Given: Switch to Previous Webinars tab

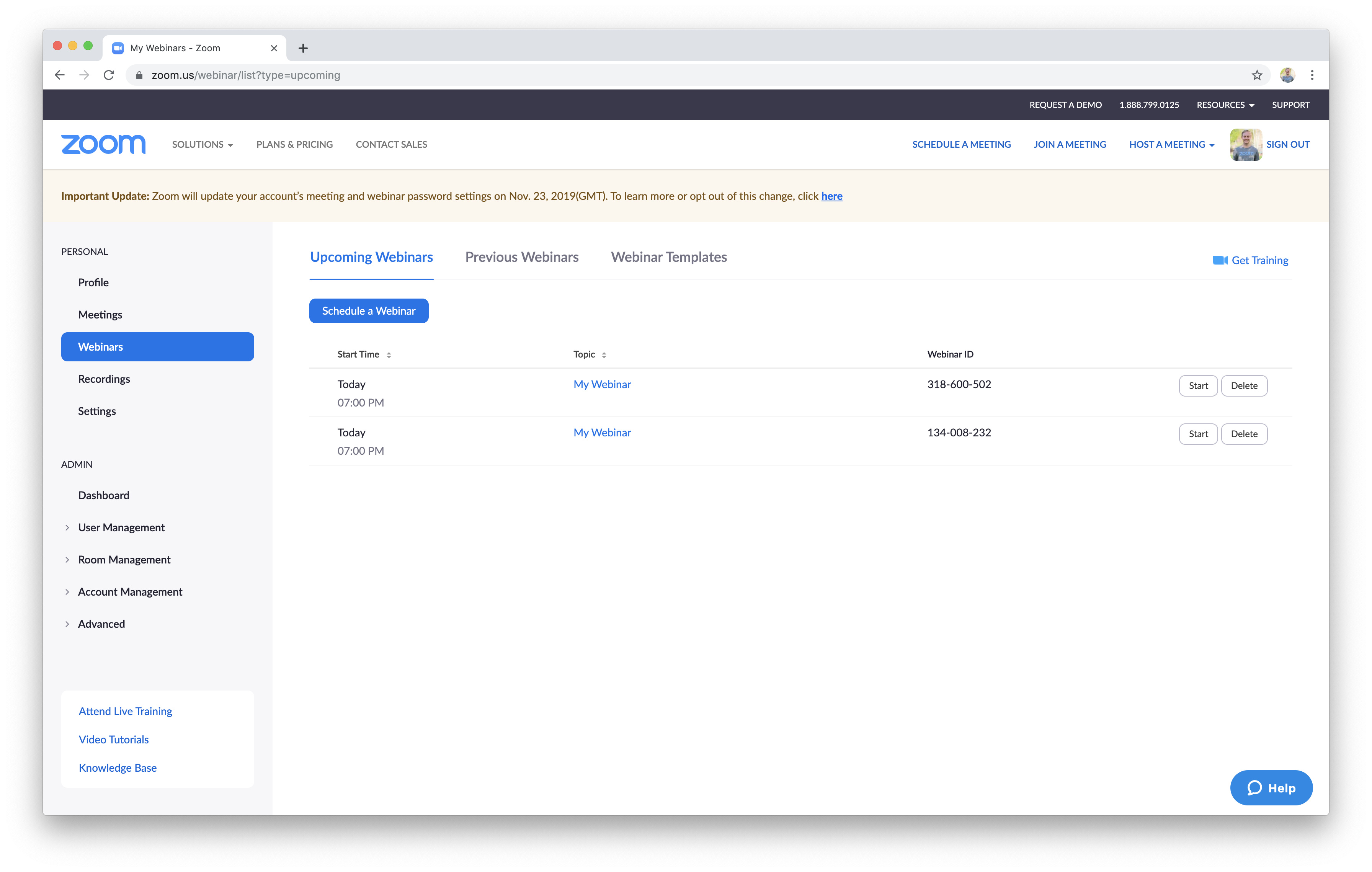Looking at the screenshot, I should (x=522, y=258).
